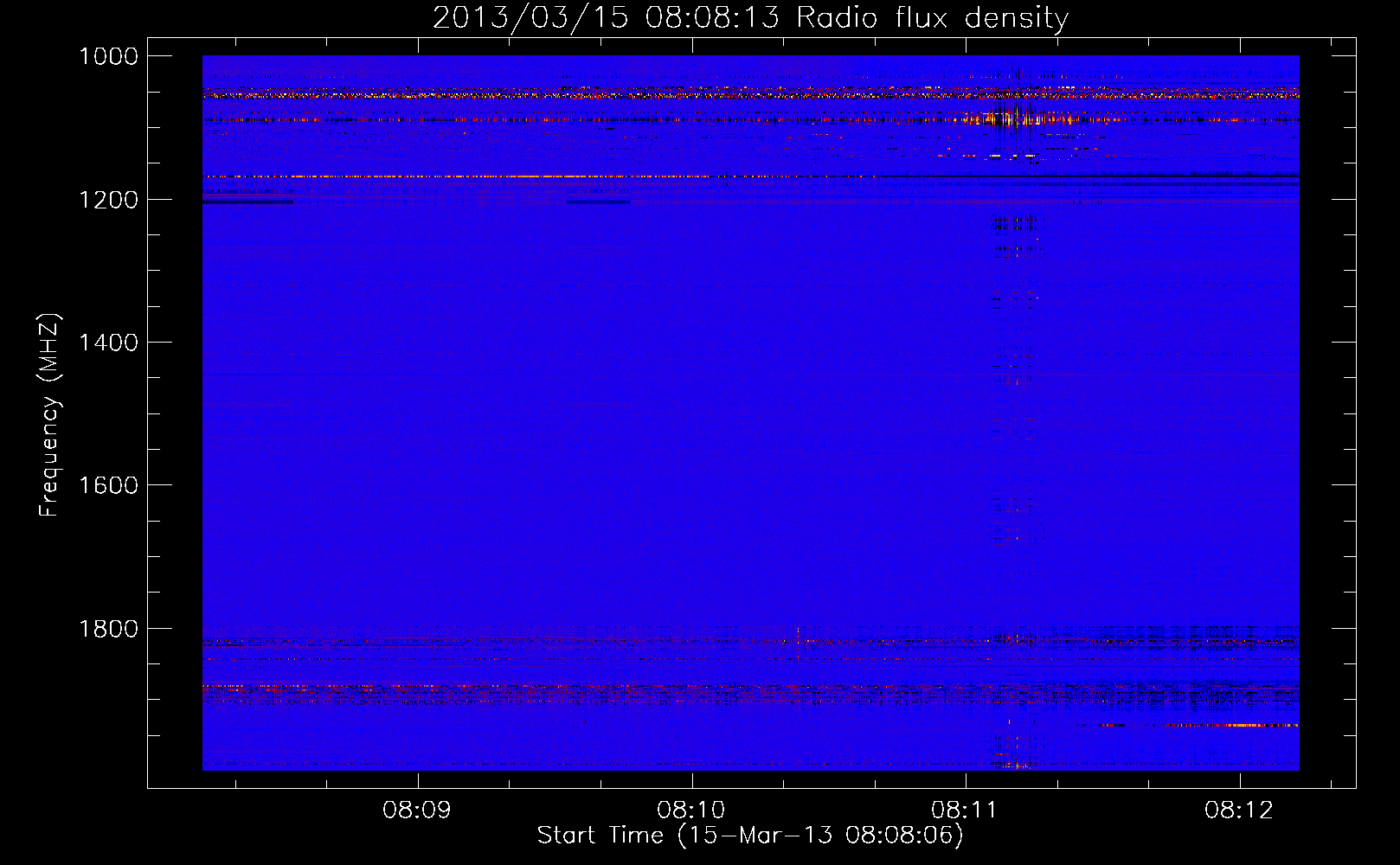Click the 1200 frequency tick label
1400x865 pixels.
click(108, 200)
